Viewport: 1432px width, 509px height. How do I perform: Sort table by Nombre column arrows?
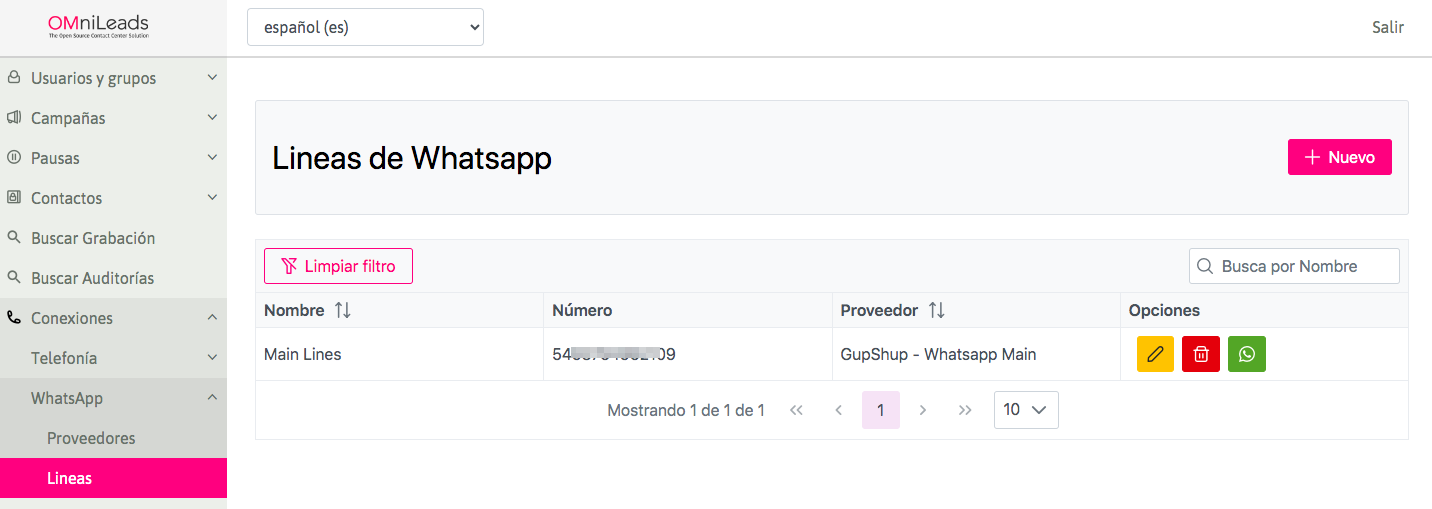[x=343, y=311]
